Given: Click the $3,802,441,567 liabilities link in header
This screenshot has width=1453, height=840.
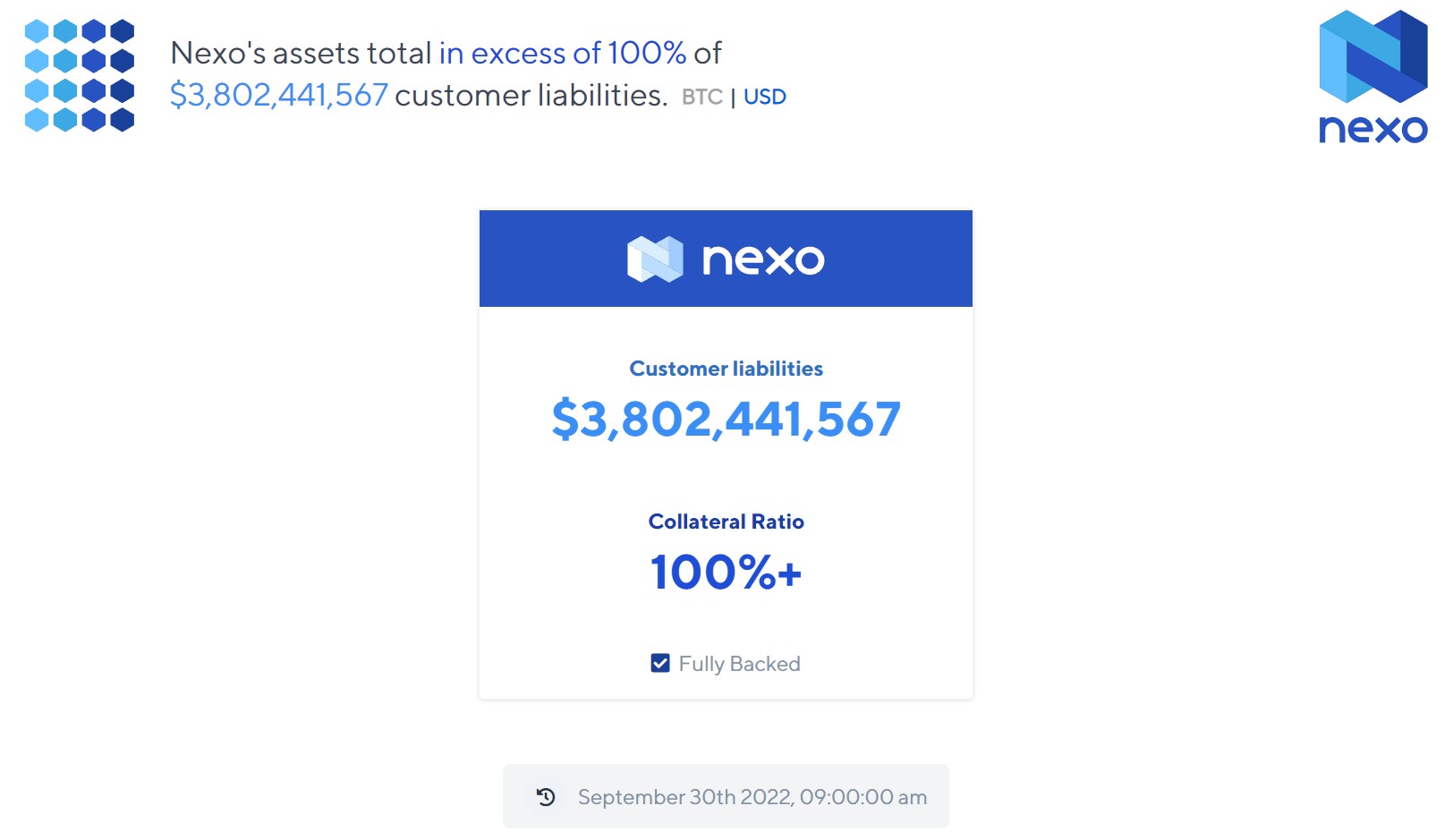Looking at the screenshot, I should [279, 94].
